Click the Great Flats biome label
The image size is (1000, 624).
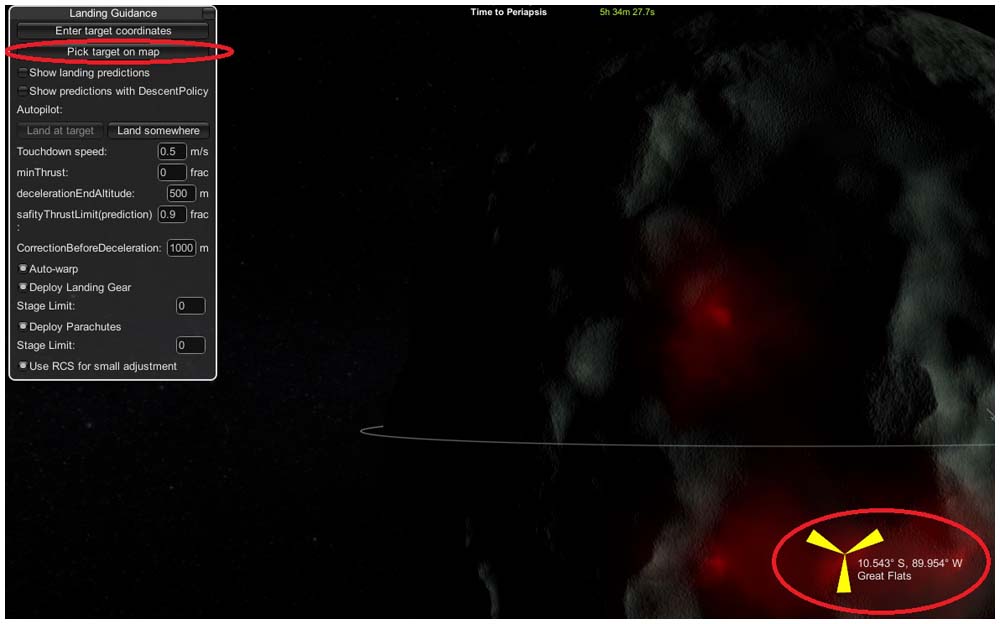884,576
